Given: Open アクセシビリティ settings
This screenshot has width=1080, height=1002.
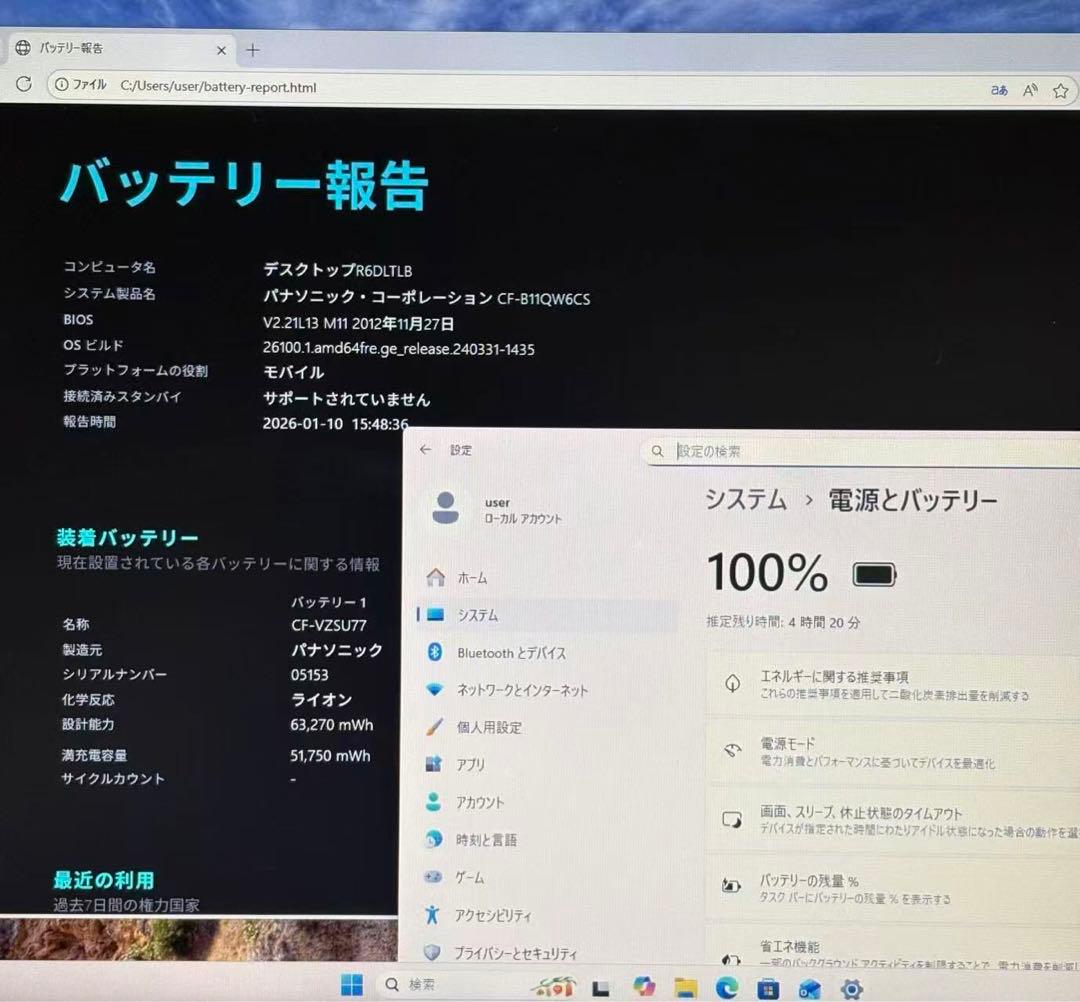Looking at the screenshot, I should pyautogui.click(x=496, y=915).
